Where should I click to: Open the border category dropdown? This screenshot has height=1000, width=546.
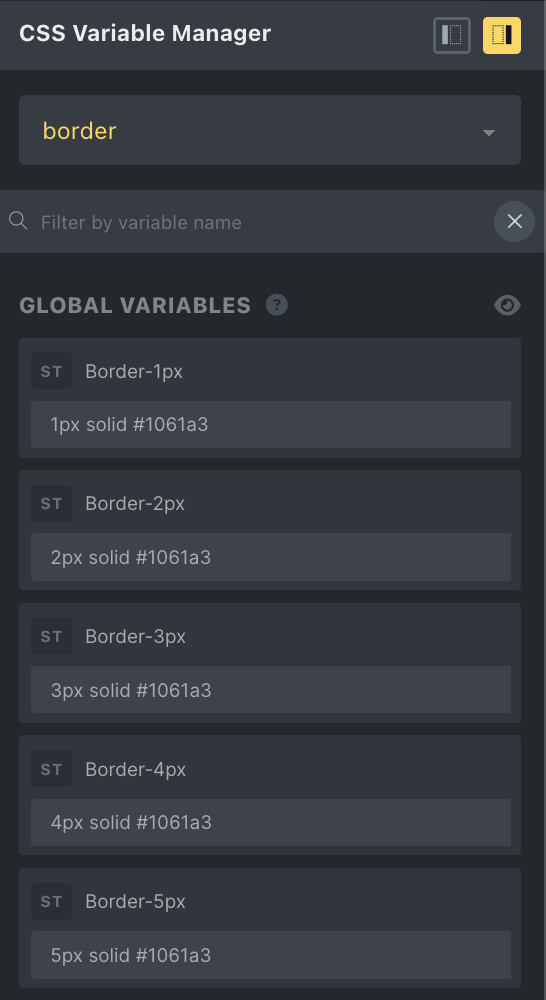(270, 130)
